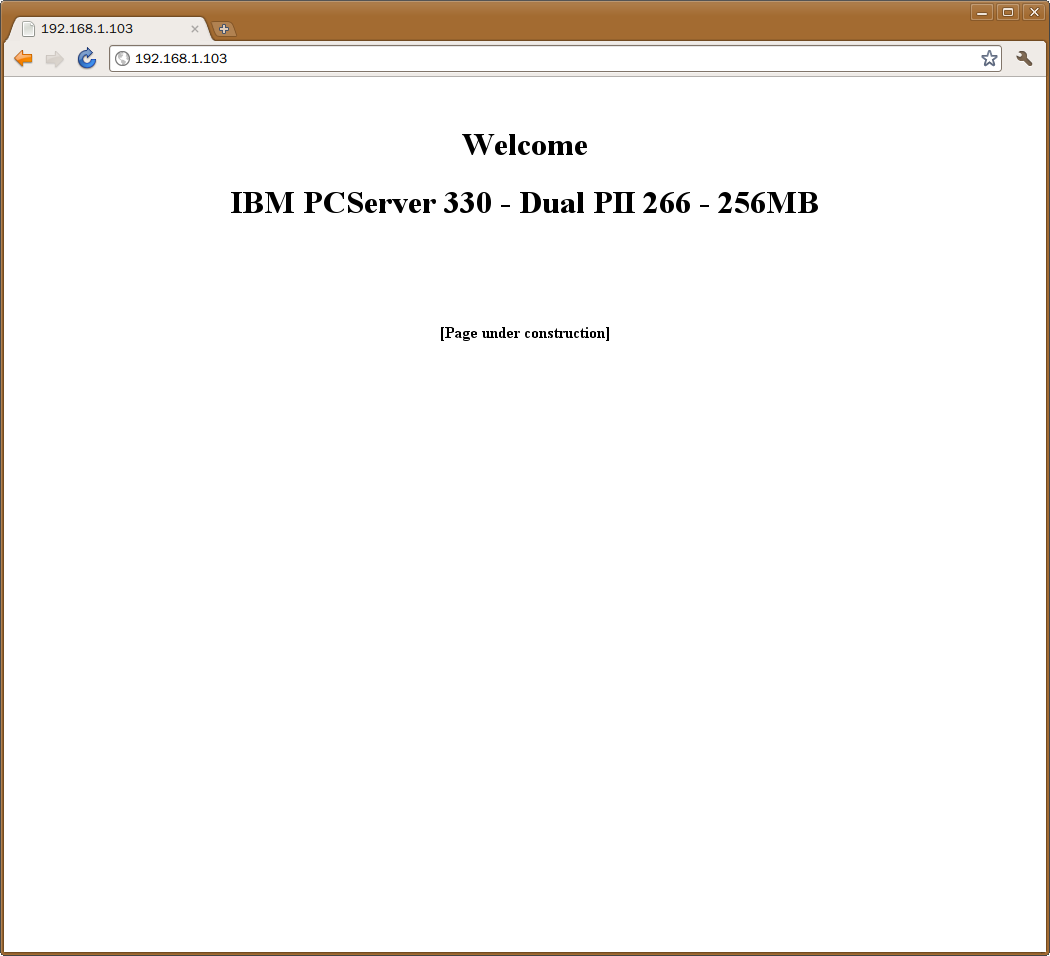Image resolution: width=1050 pixels, height=956 pixels.
Task: Click the Page under construction text
Action: [x=525, y=333]
